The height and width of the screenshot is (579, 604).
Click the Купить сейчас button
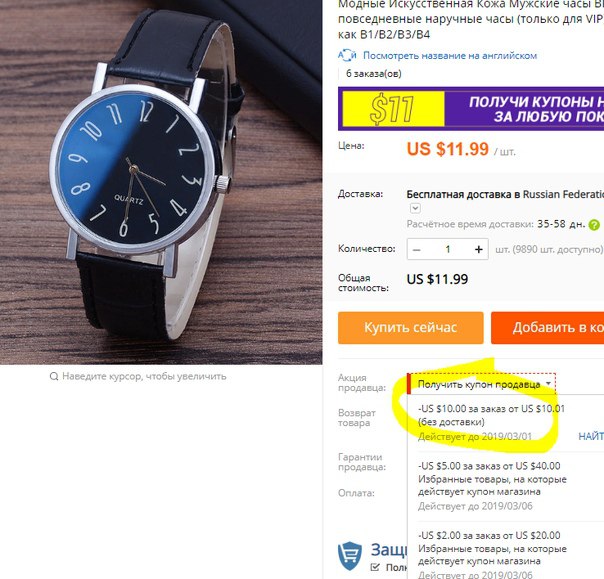411,327
